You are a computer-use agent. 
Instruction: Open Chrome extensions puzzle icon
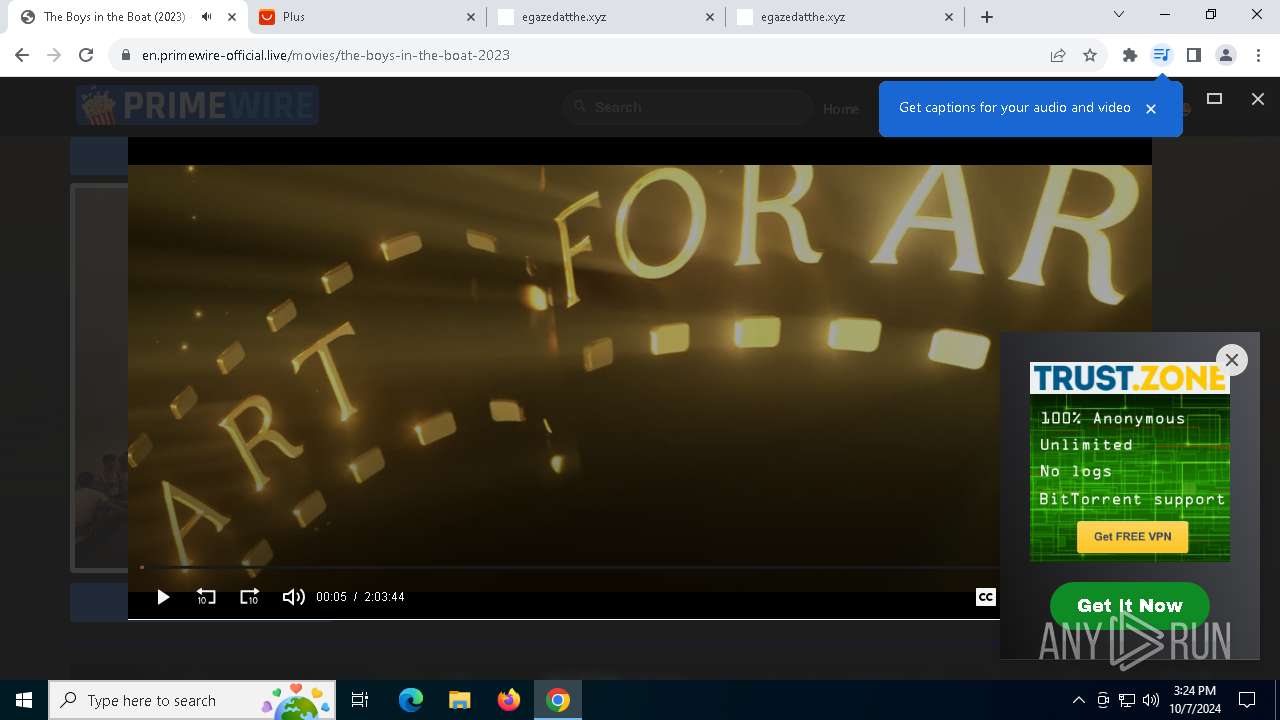(x=1129, y=55)
